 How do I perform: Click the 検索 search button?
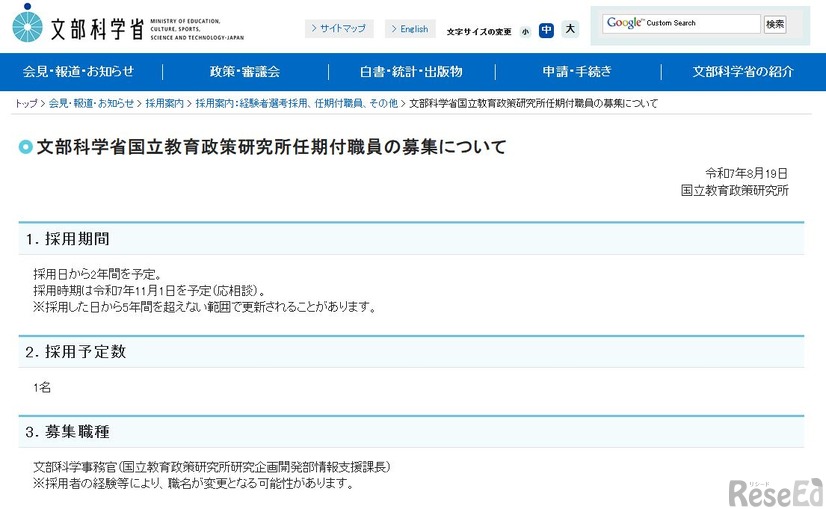775,24
